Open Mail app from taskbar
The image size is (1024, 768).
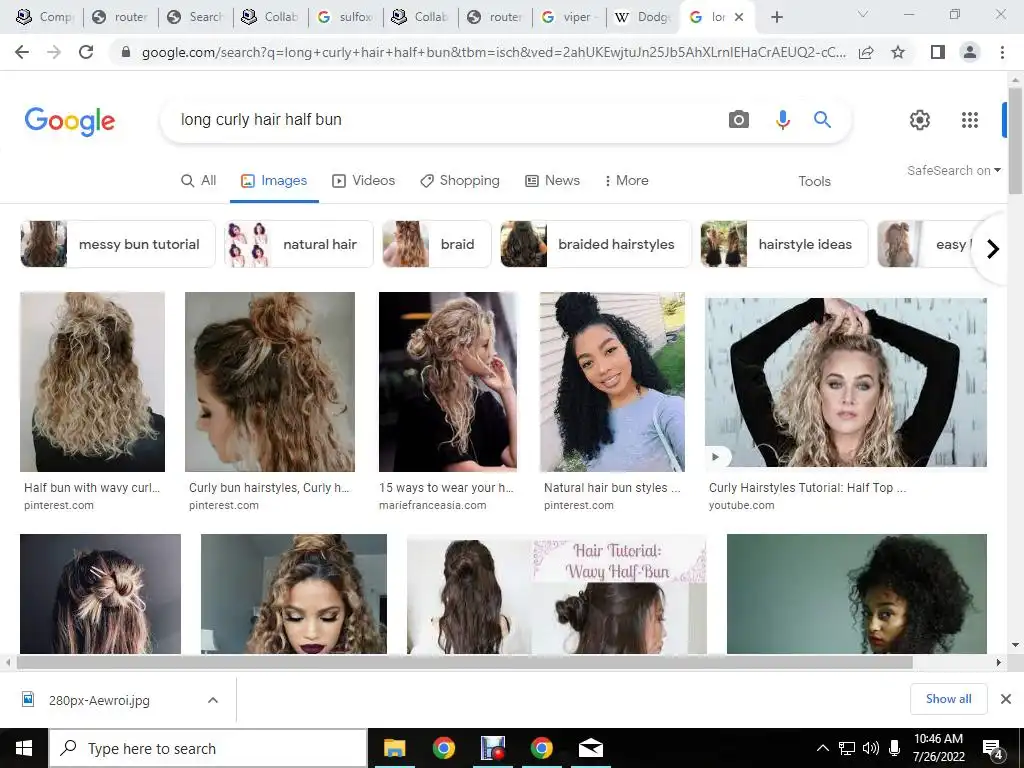(590, 748)
